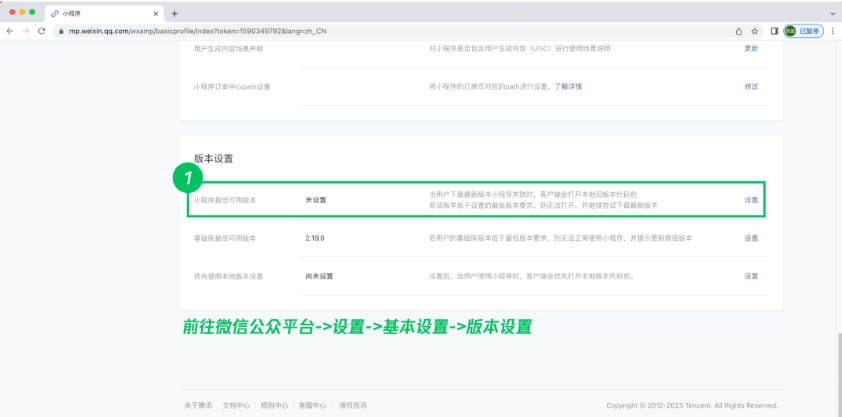Click the 小程序最低可用版本 label
This screenshot has height=417, width=842.
pos(225,200)
